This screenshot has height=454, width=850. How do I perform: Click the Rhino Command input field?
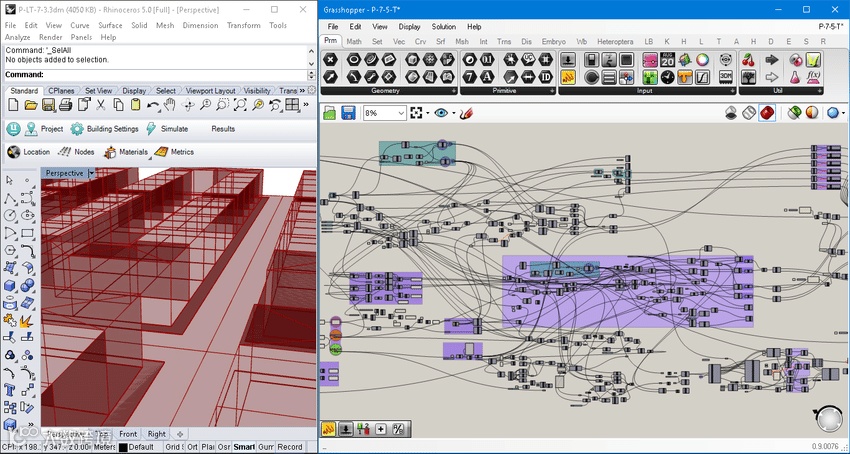[x=156, y=75]
